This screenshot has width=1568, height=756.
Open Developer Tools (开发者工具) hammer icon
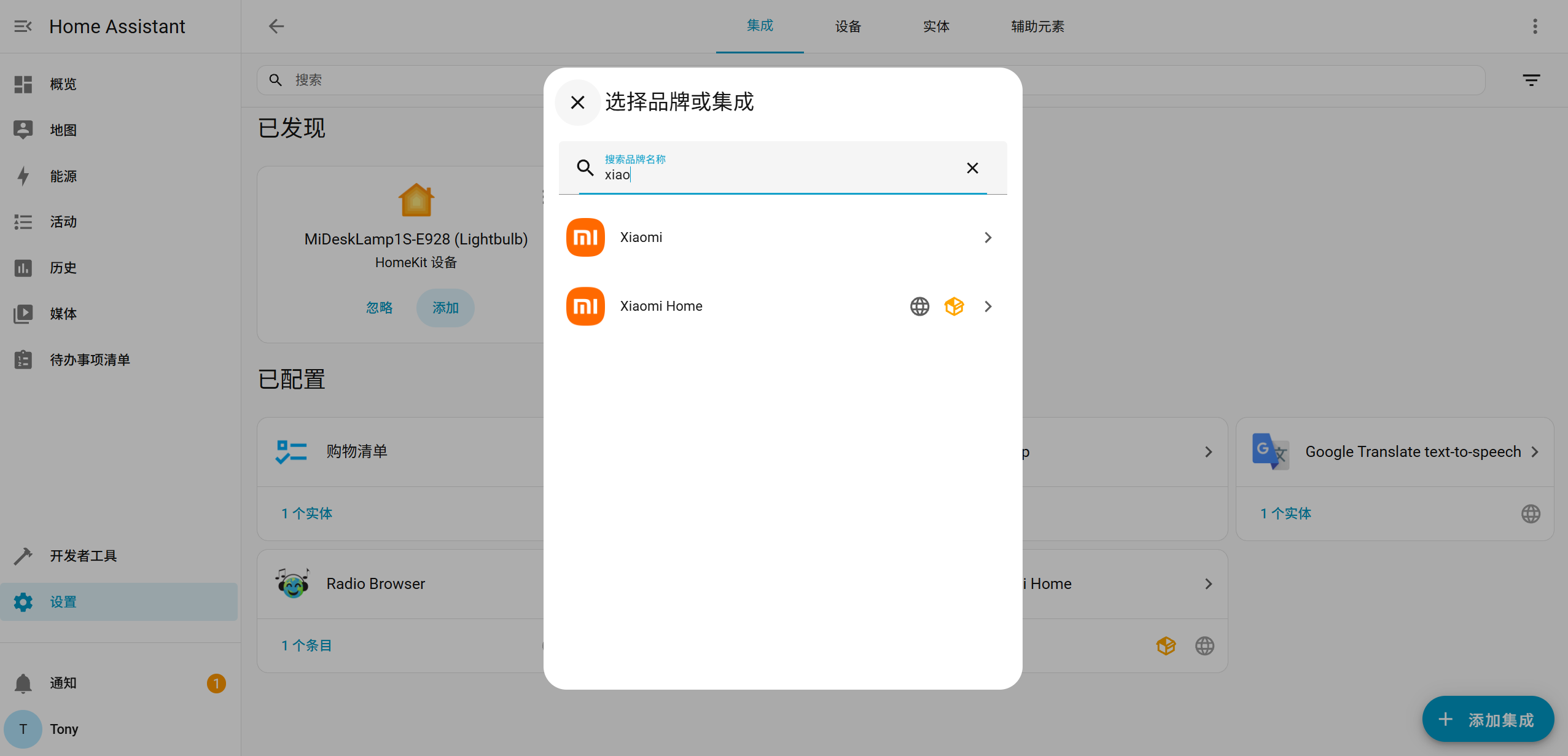(23, 556)
